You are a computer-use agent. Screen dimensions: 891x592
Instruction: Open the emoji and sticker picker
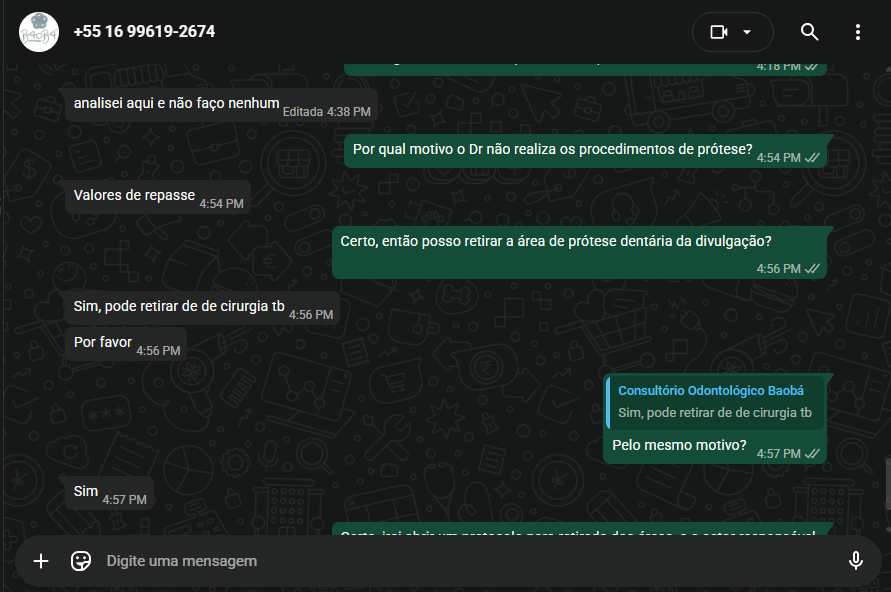coord(81,561)
